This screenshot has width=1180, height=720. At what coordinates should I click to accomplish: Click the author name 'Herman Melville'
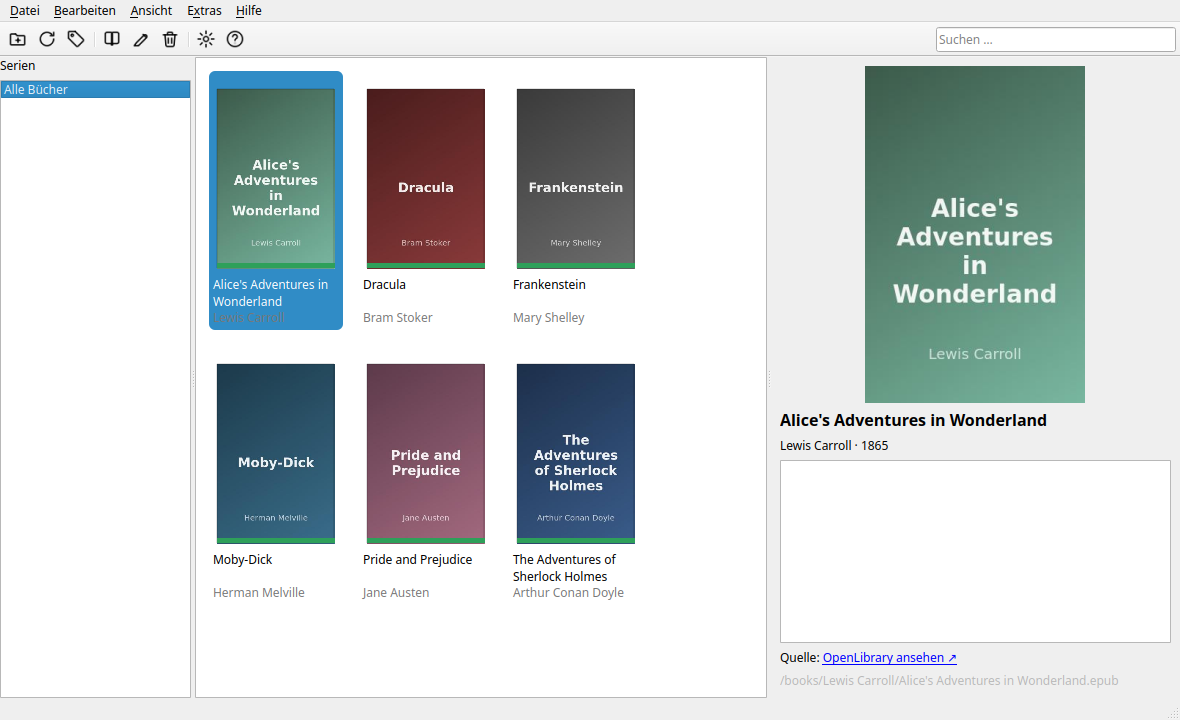pos(259,593)
